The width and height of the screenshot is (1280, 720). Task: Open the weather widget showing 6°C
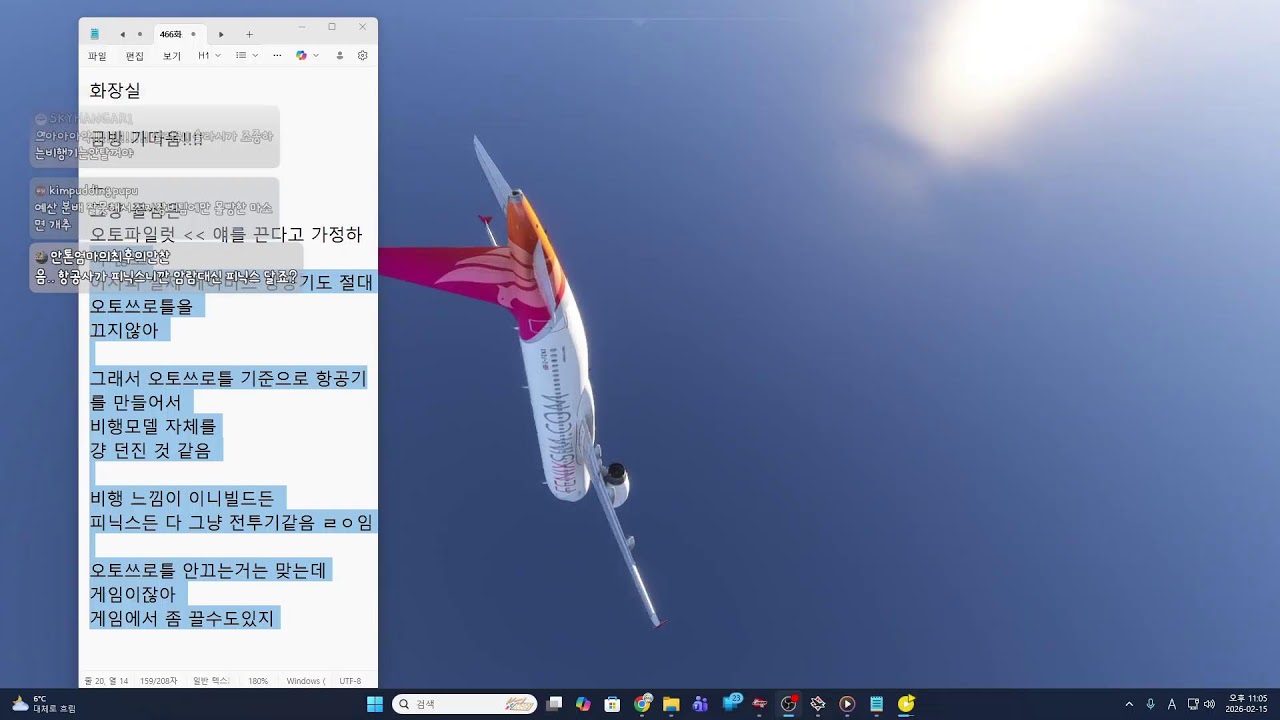[x=42, y=704]
